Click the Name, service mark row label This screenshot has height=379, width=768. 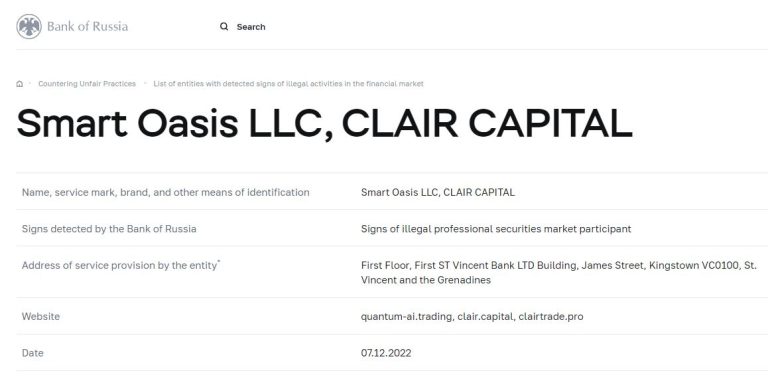[166, 192]
